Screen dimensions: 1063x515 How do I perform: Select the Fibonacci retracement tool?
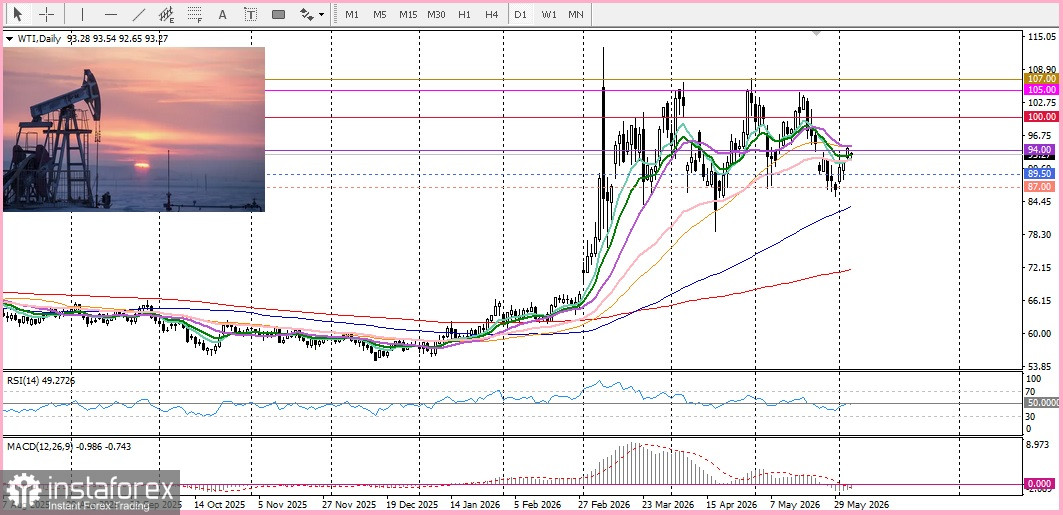tap(195, 14)
